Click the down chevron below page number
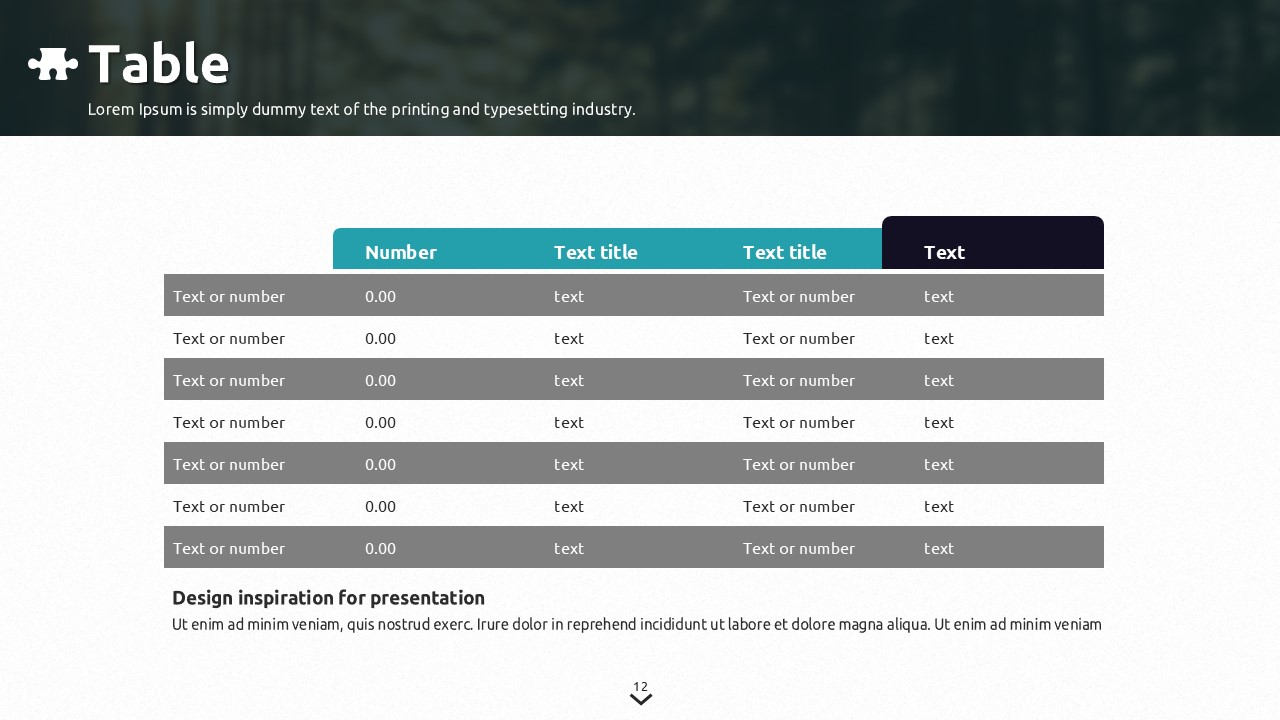Viewport: 1280px width, 720px height. click(641, 700)
